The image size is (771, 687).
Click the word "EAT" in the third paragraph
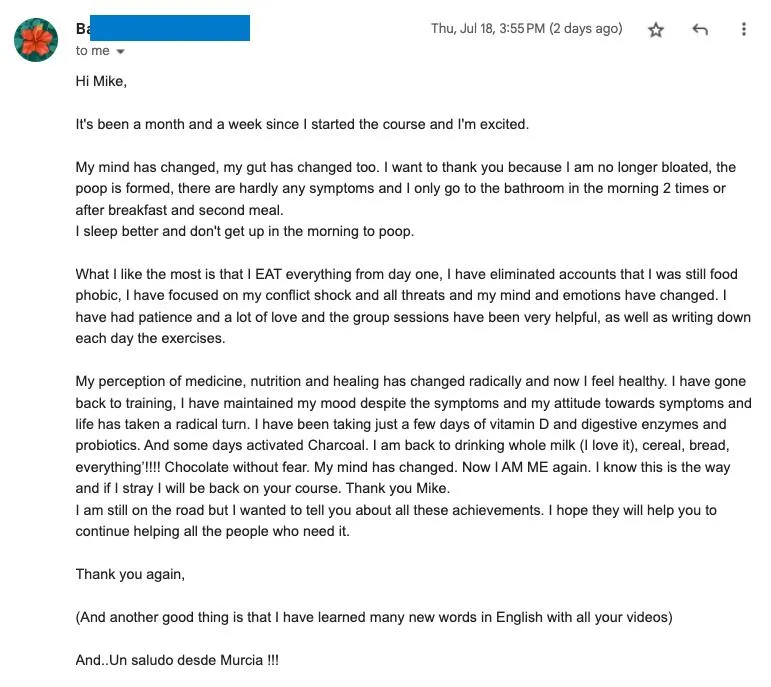point(268,274)
